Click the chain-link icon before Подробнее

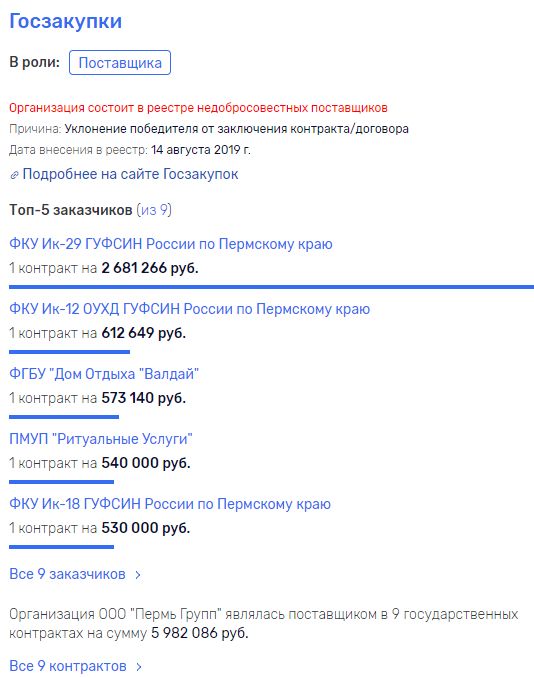[14, 175]
